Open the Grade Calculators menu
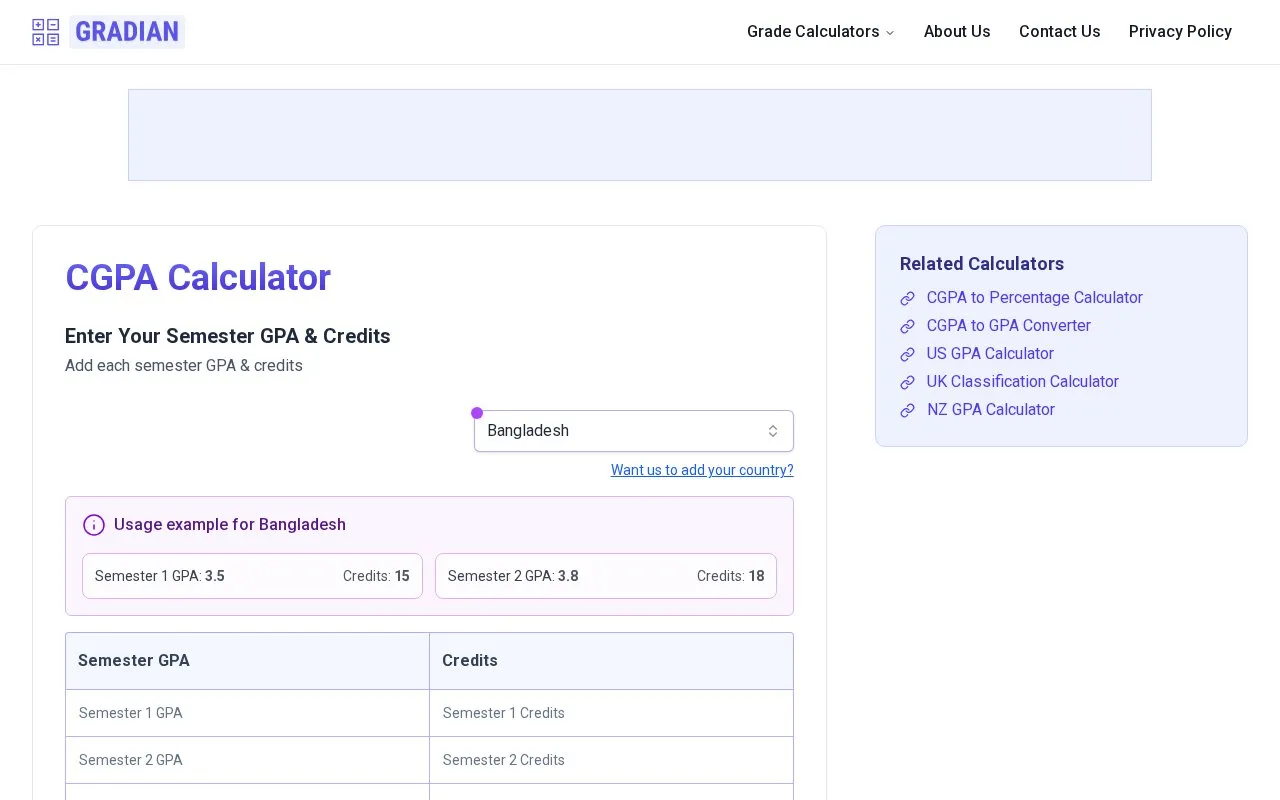Viewport: 1280px width, 800px height. point(821,32)
